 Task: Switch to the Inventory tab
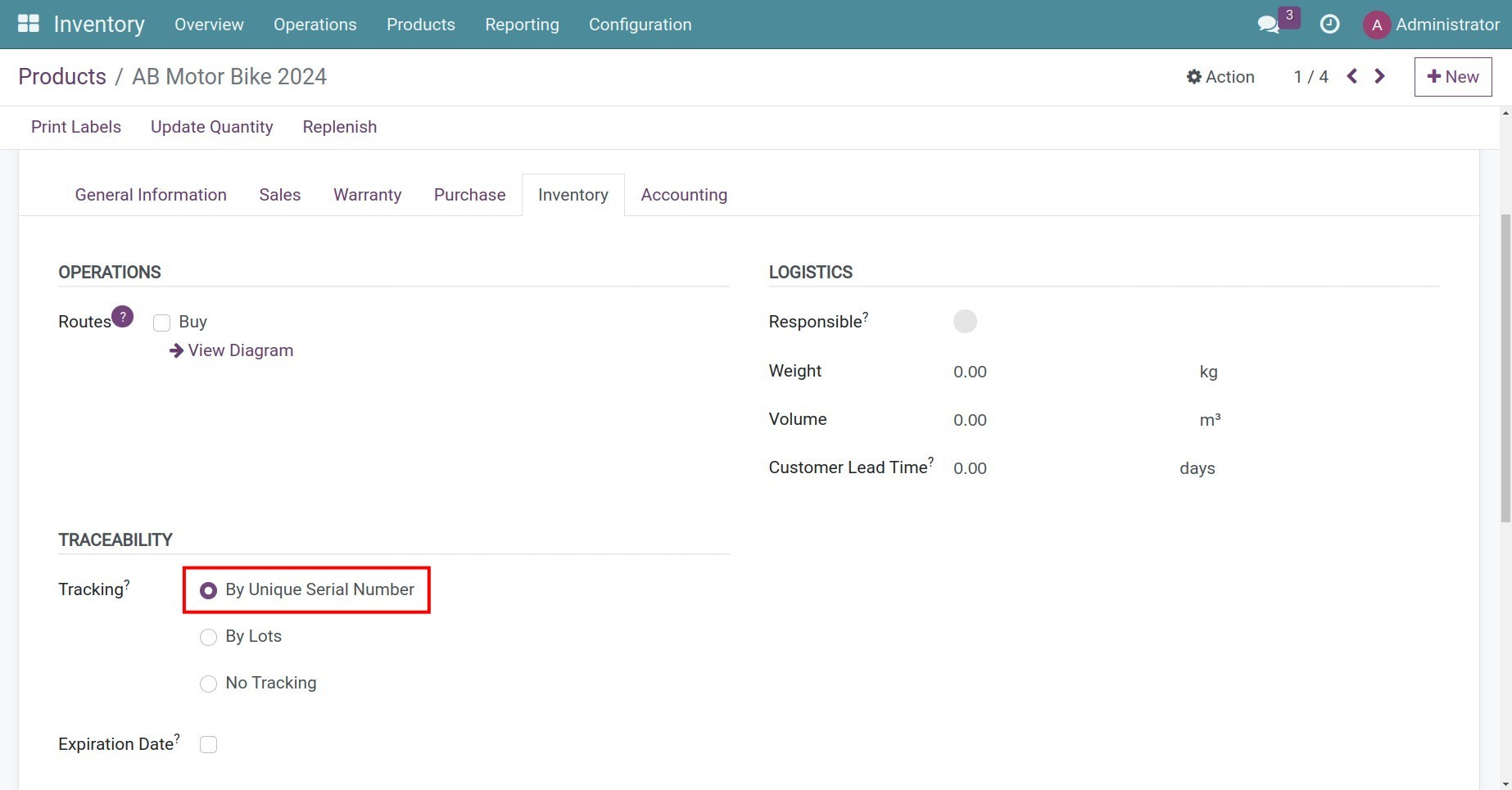click(x=573, y=195)
